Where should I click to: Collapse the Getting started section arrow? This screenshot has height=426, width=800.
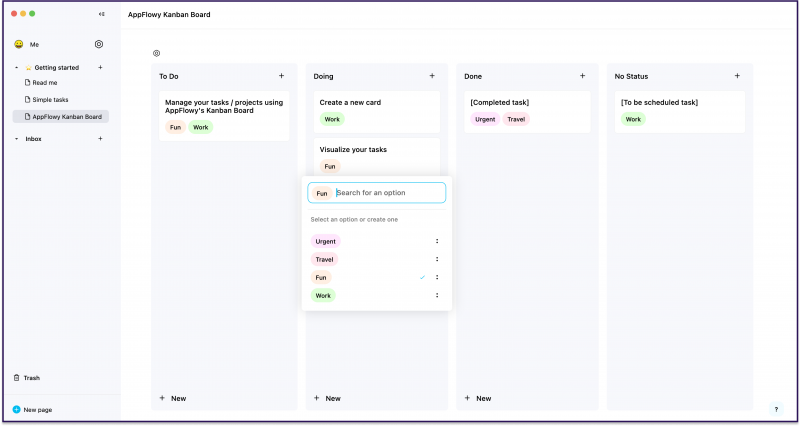[x=16, y=67]
